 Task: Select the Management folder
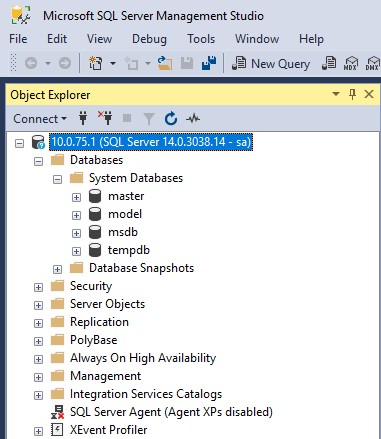tap(105, 376)
